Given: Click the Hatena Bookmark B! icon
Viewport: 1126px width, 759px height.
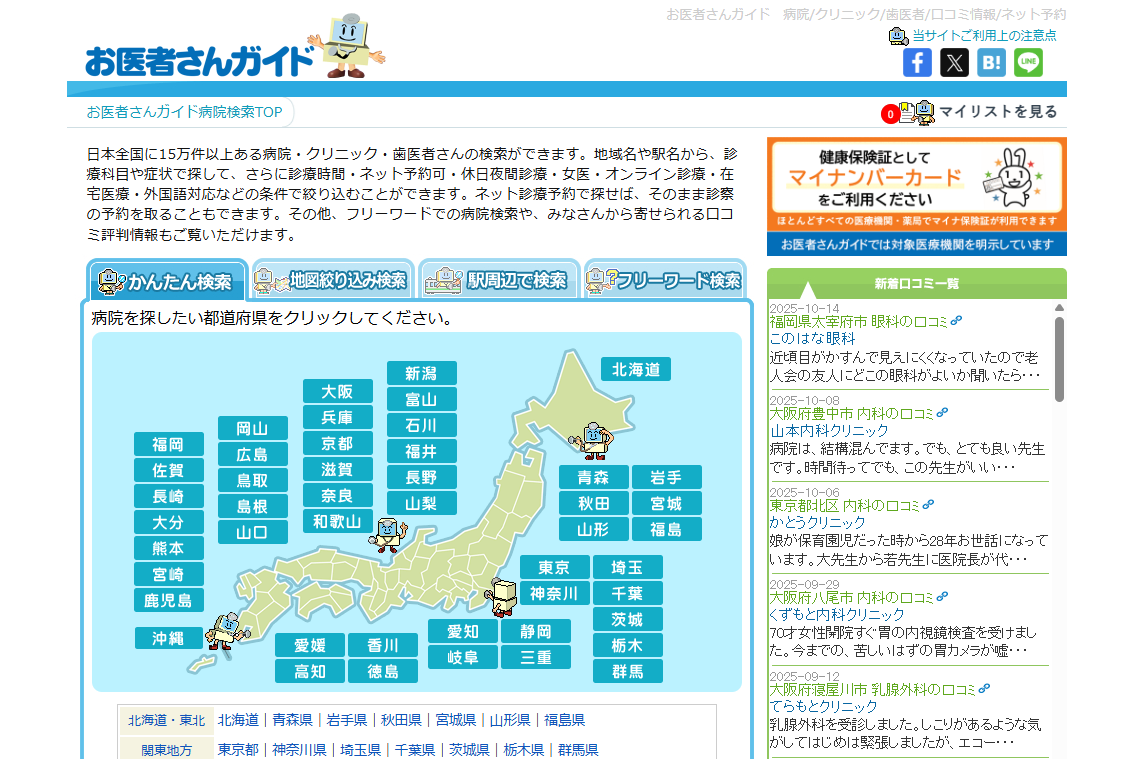Looking at the screenshot, I should click(x=991, y=62).
